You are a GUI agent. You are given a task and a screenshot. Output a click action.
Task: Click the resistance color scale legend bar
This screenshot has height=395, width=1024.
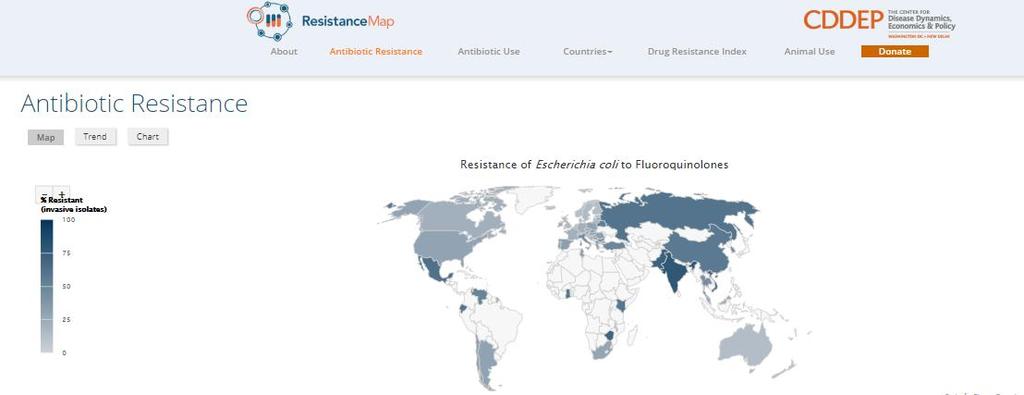point(47,286)
